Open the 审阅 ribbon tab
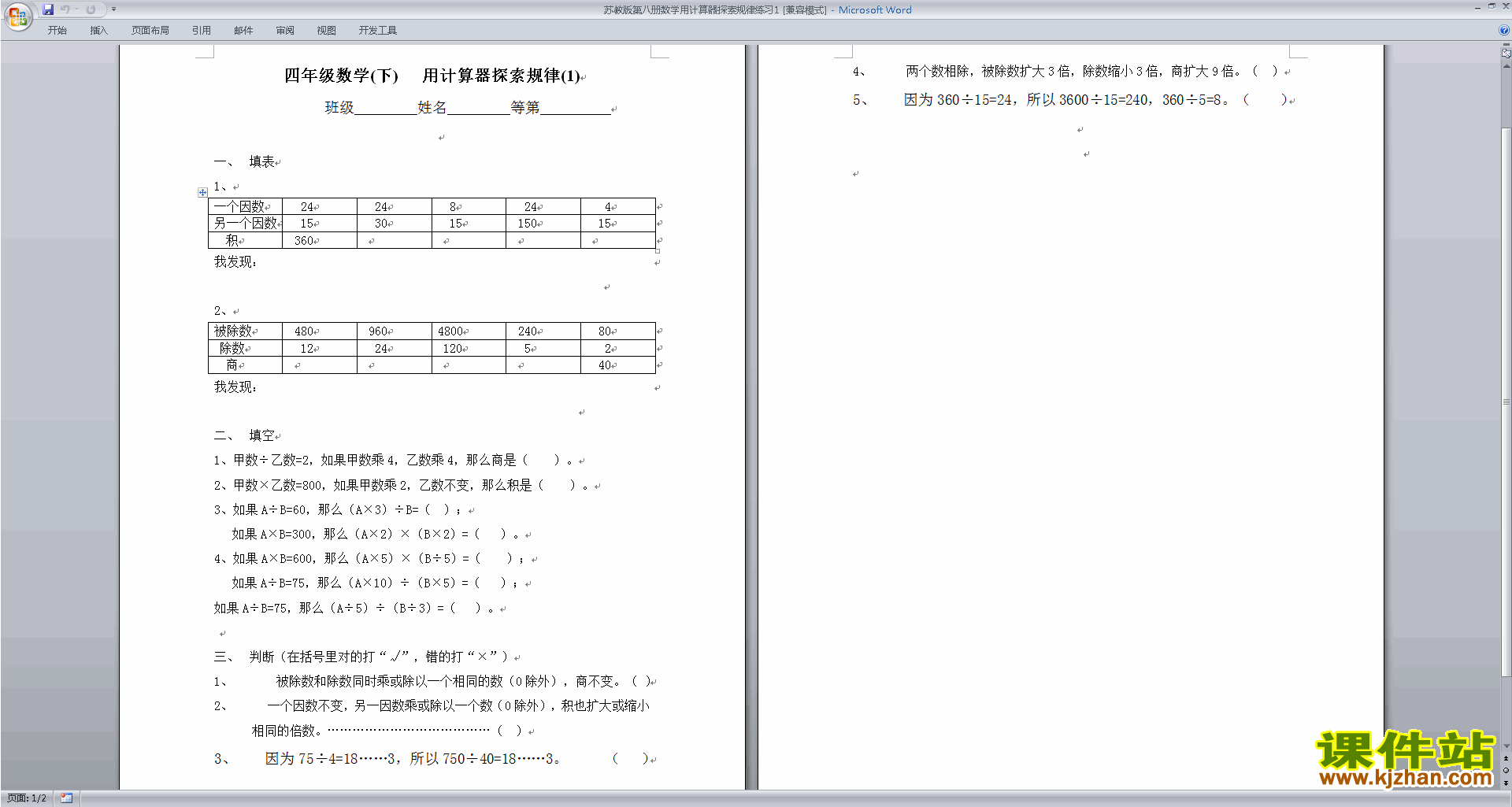The image size is (1512, 807). tap(285, 31)
